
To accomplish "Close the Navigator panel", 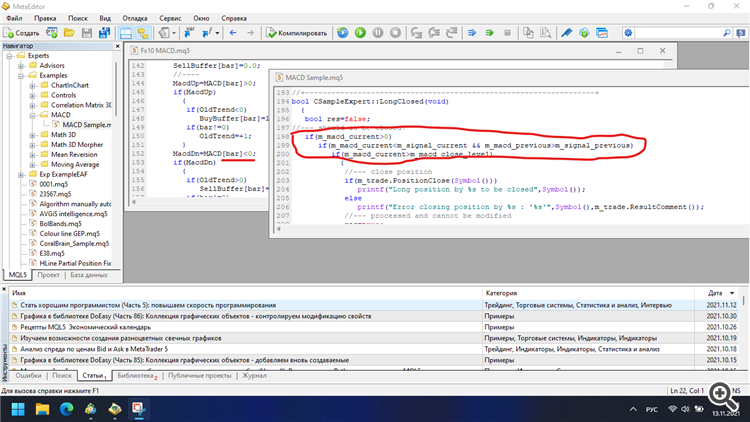I will [x=118, y=46].
